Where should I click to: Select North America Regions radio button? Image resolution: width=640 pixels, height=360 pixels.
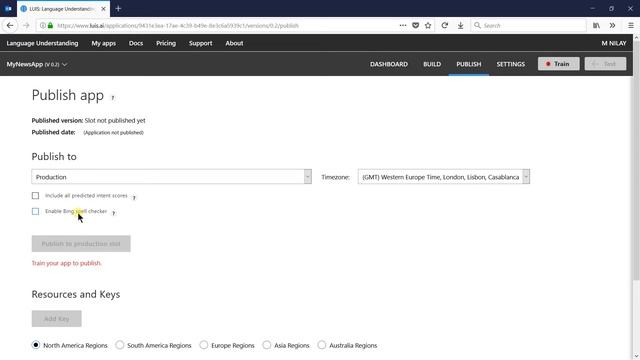point(36,345)
